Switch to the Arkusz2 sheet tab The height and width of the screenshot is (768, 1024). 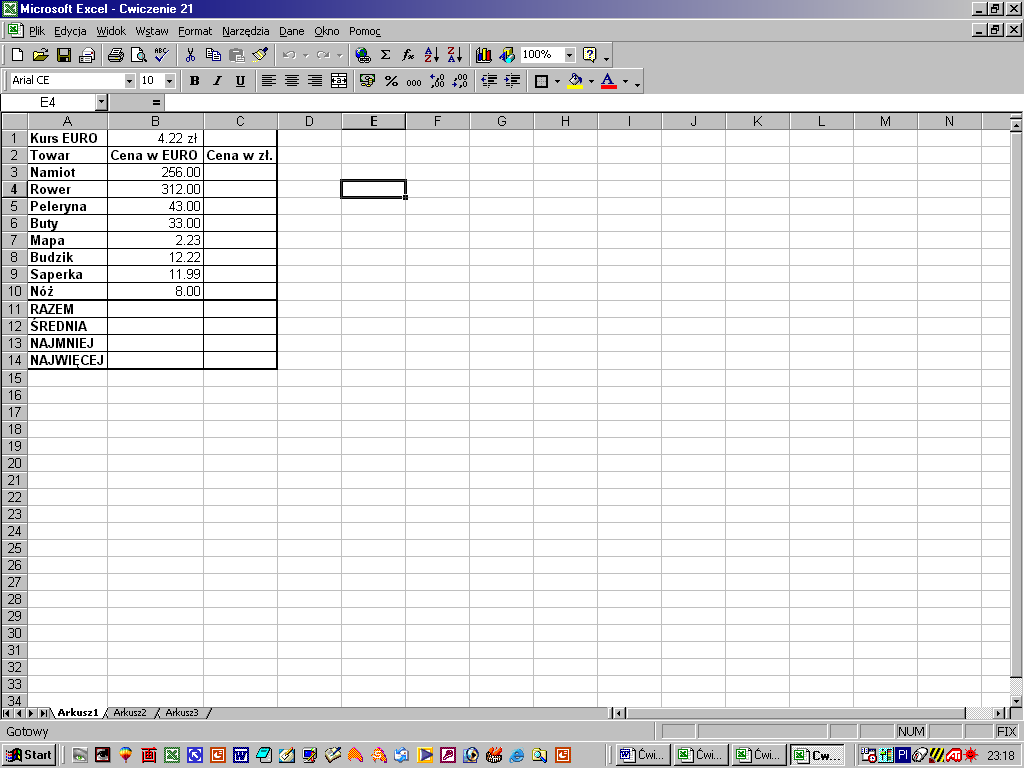click(x=130, y=713)
